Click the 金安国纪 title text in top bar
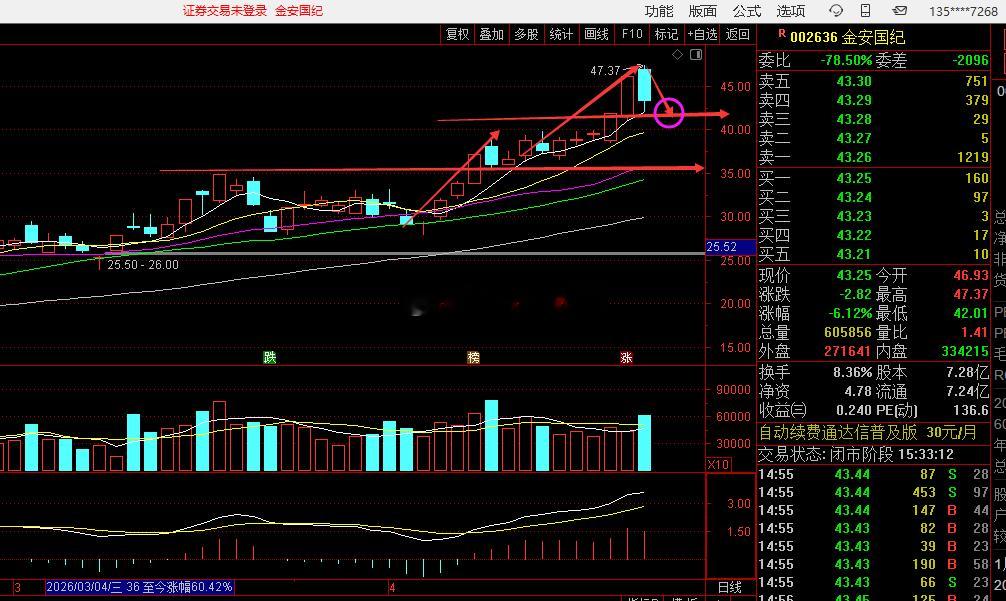The height and width of the screenshot is (601, 1006). point(299,11)
